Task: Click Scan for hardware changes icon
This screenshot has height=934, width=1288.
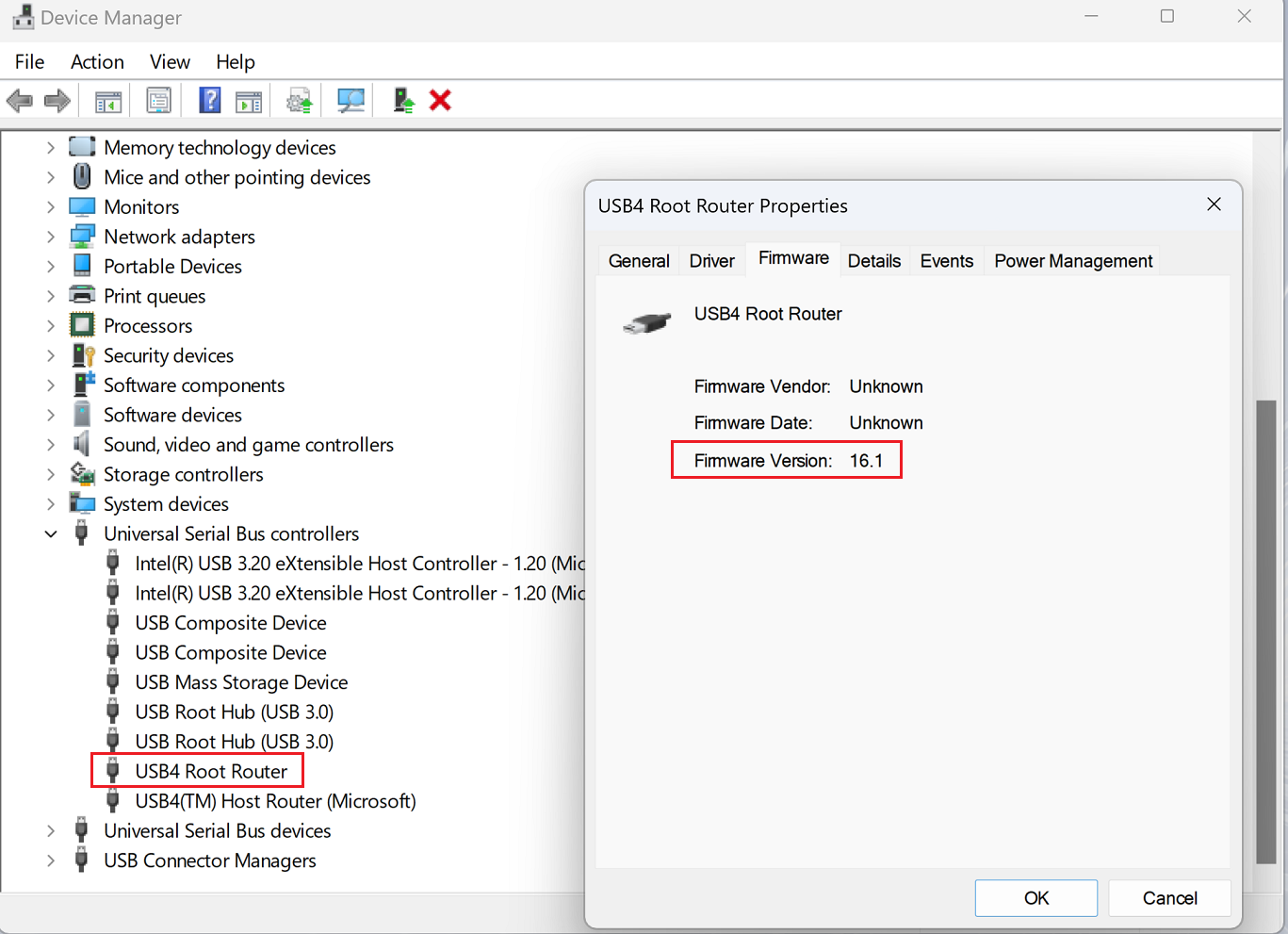Action: [351, 100]
